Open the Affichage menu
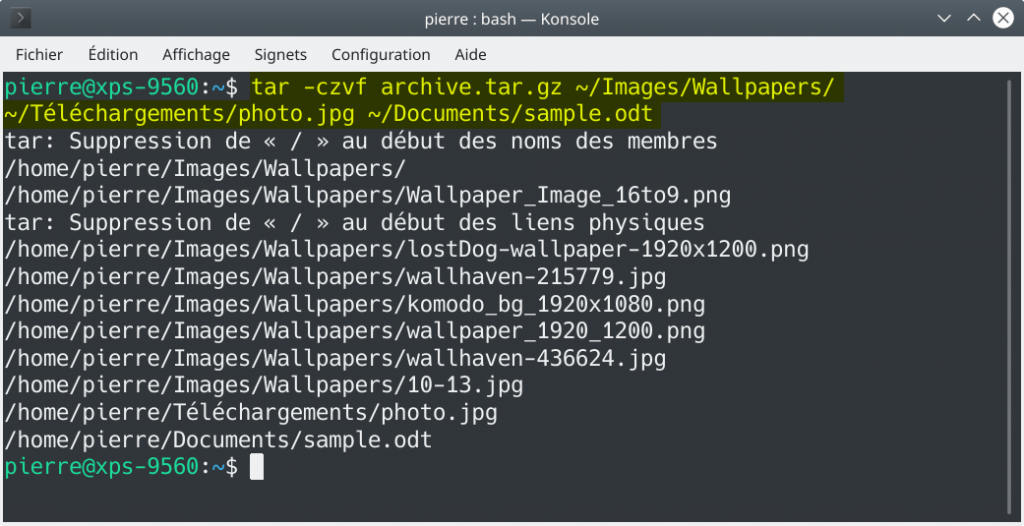1024x526 pixels. 196,55
